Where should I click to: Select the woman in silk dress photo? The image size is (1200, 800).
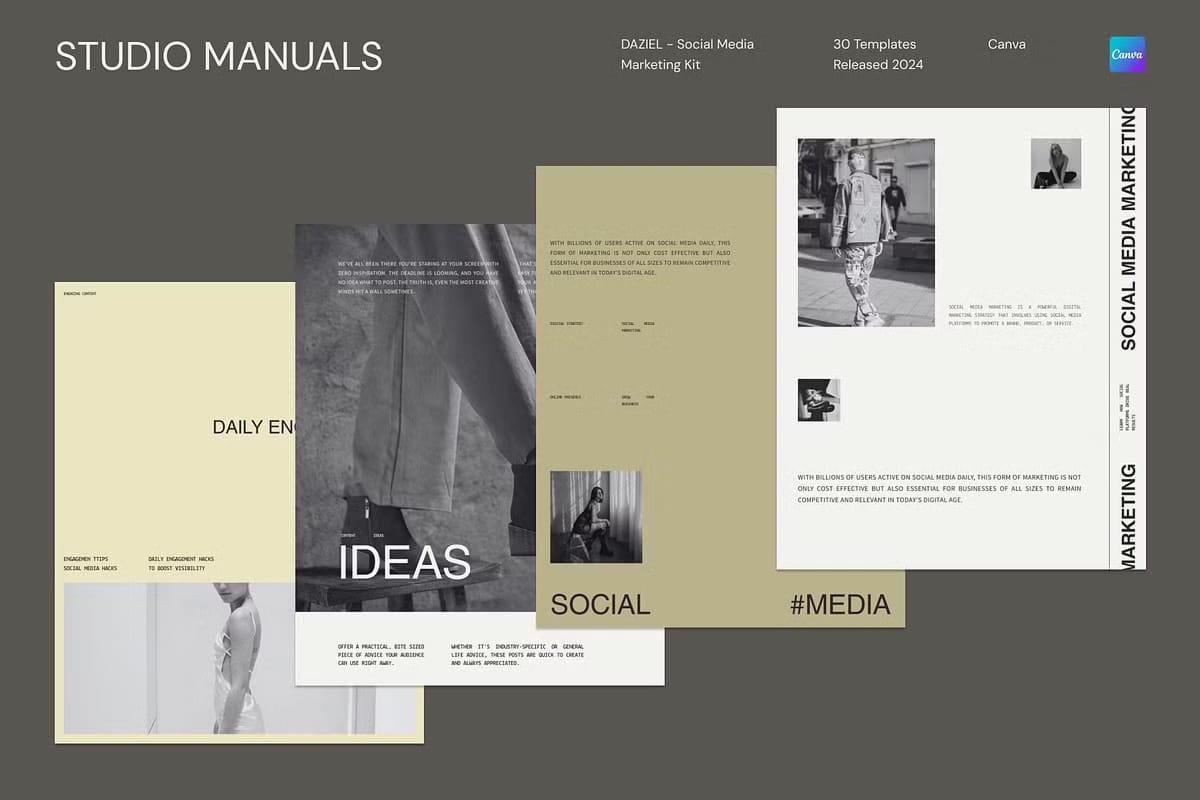coord(240,658)
